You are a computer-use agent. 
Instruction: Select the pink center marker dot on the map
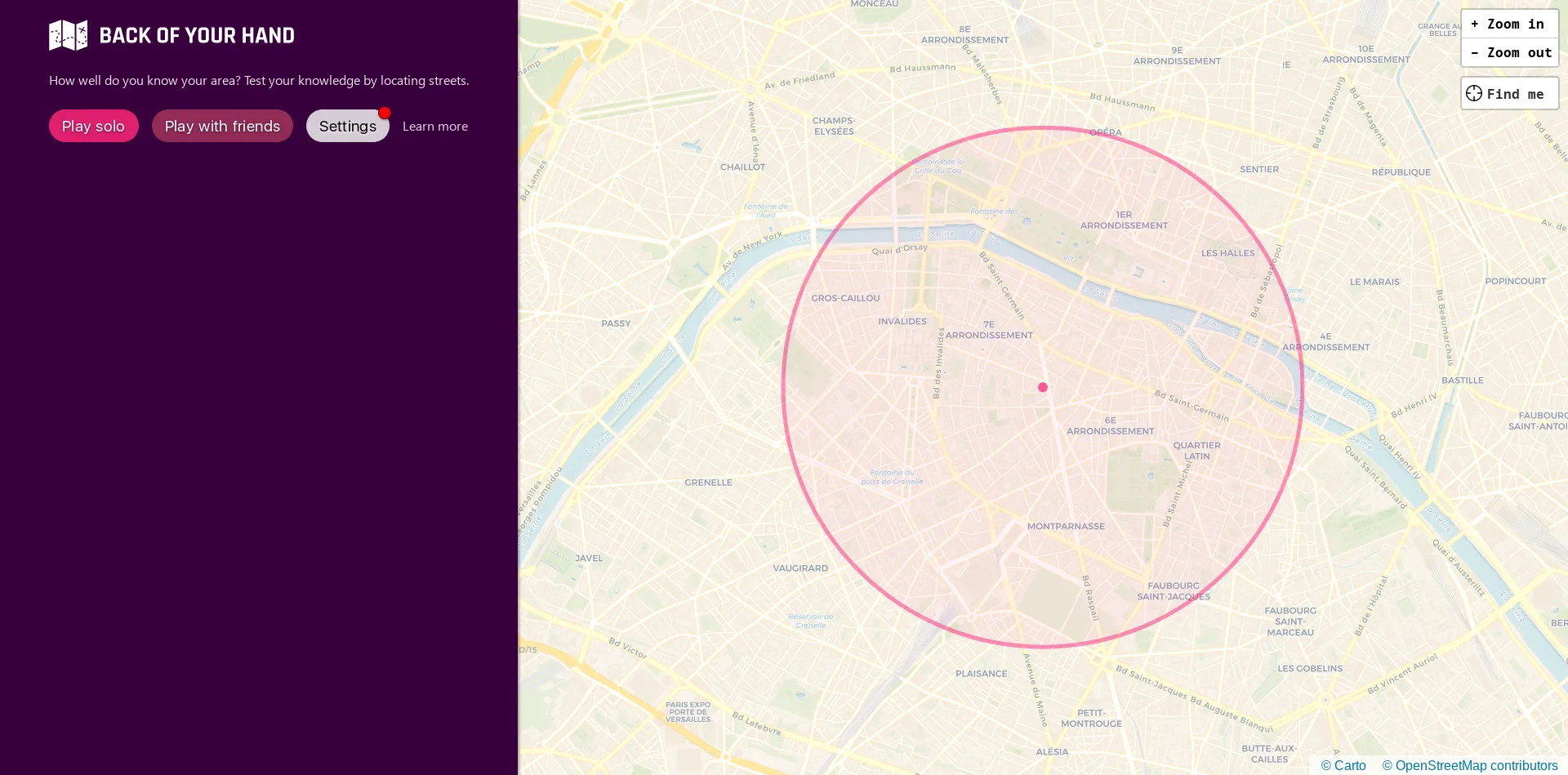coord(1043,387)
